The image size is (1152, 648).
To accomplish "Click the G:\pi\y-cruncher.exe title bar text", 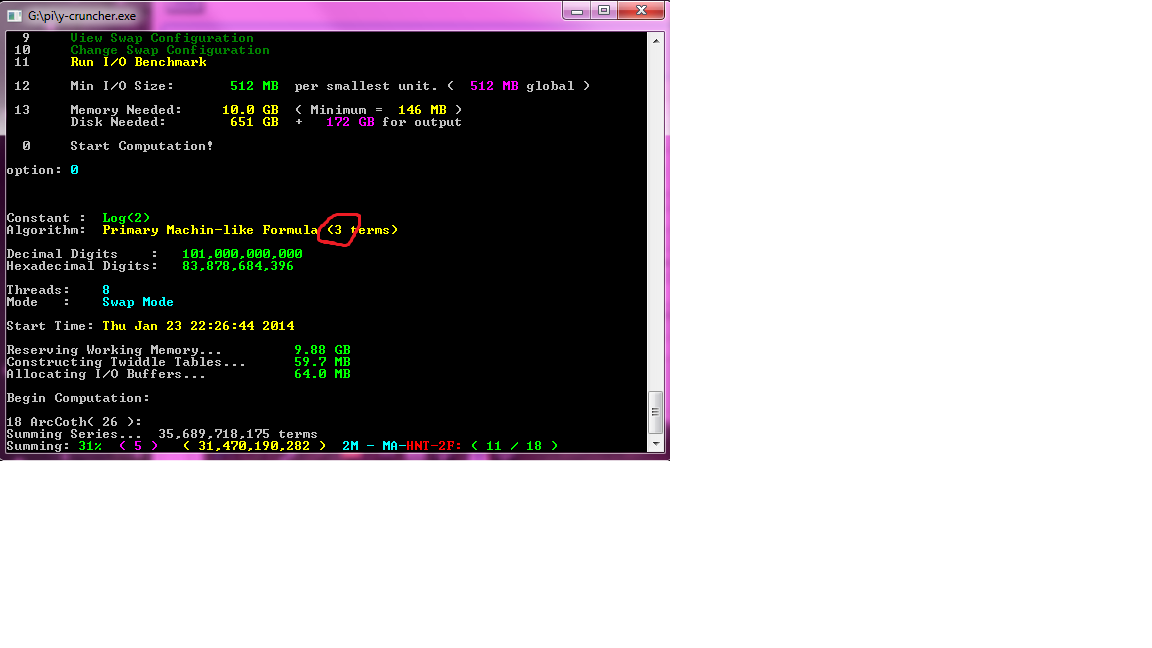I will 80,16.
